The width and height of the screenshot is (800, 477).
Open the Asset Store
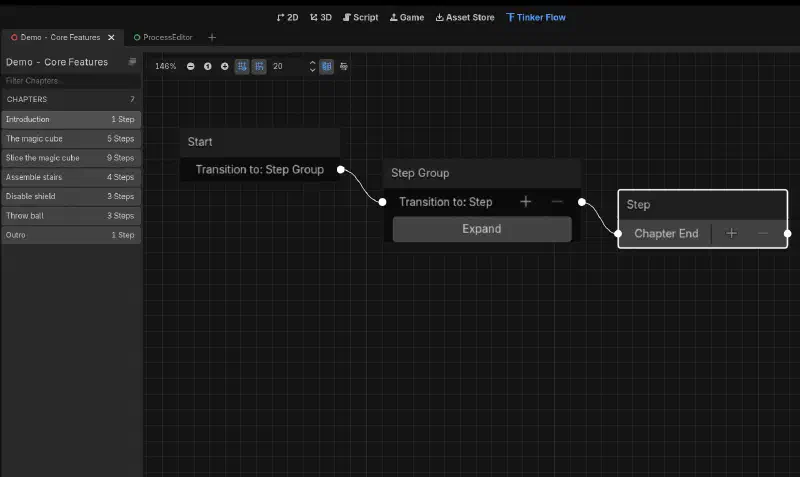point(465,17)
